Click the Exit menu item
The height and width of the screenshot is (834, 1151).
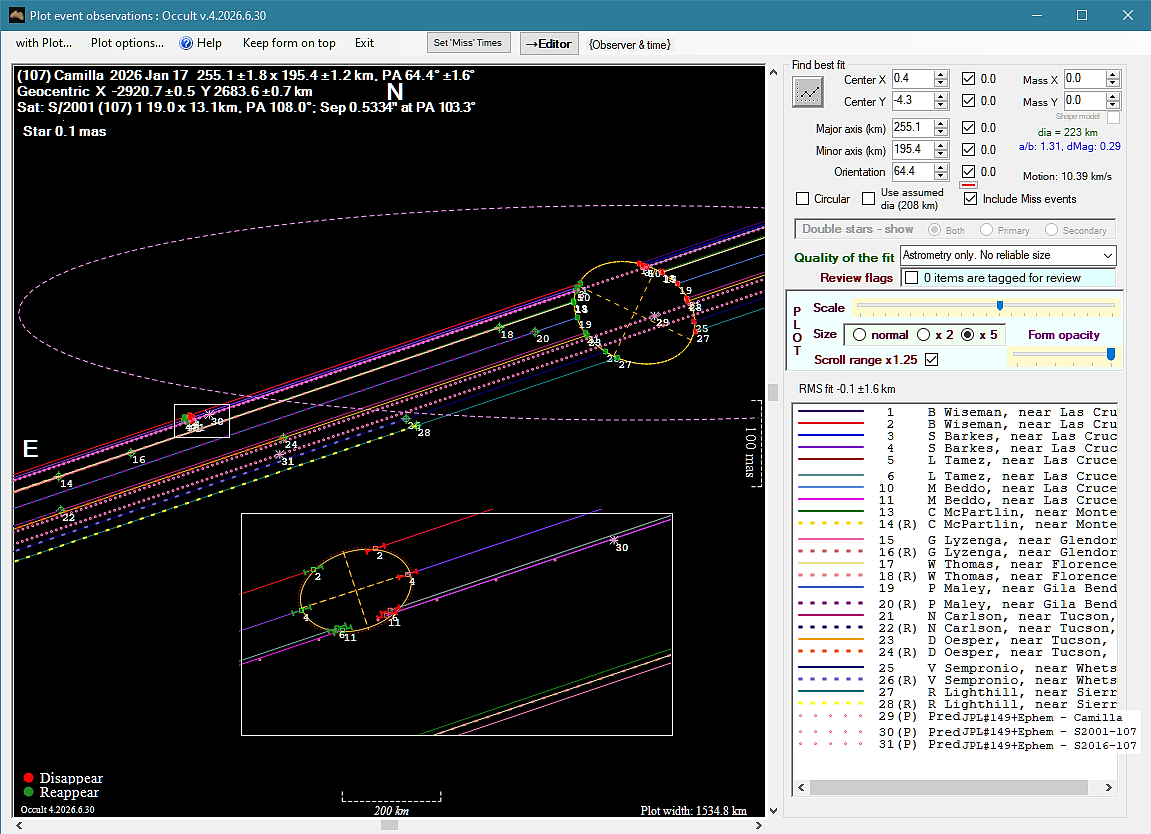tap(365, 43)
